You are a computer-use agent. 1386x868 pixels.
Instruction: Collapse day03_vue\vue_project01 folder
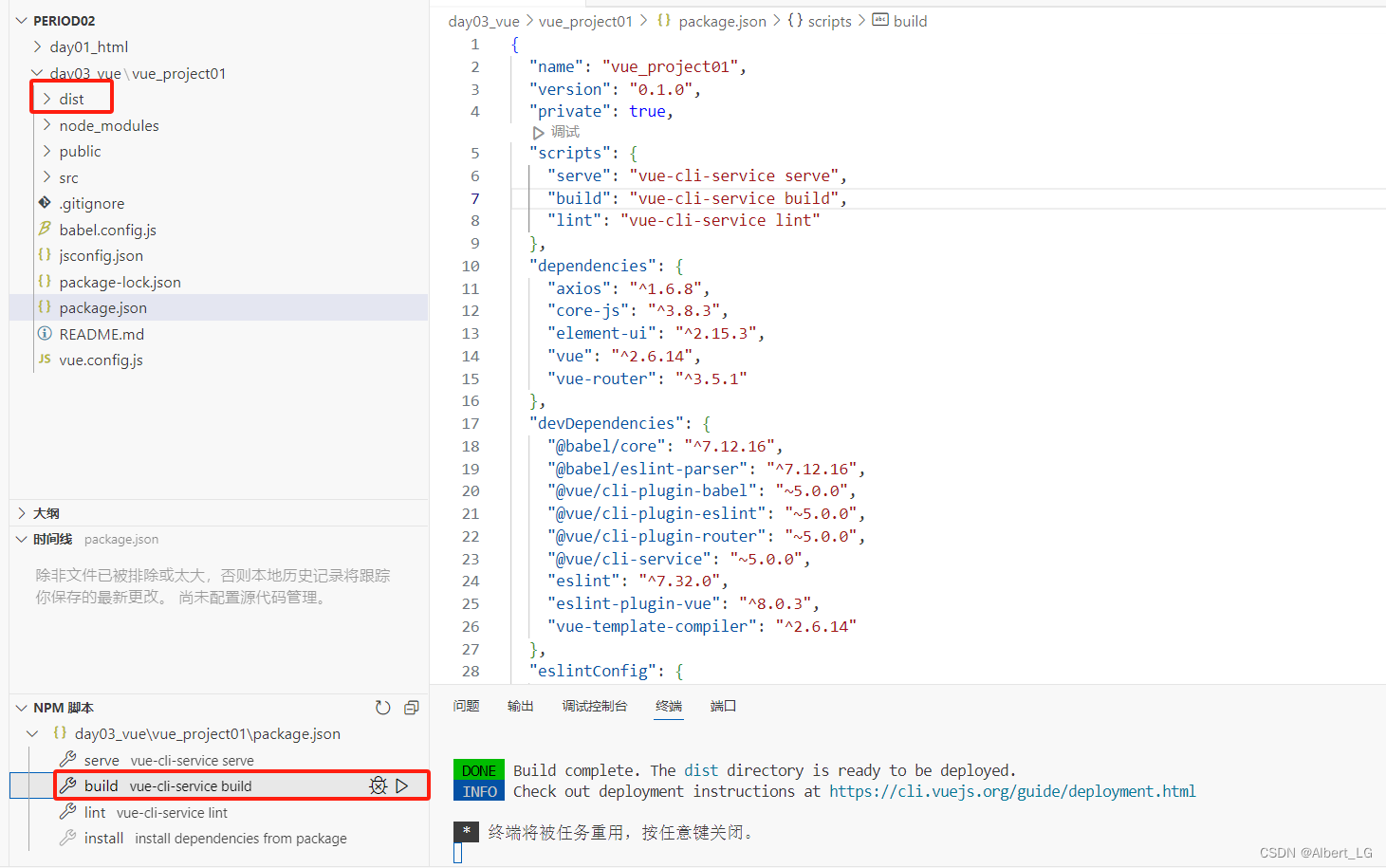point(37,73)
